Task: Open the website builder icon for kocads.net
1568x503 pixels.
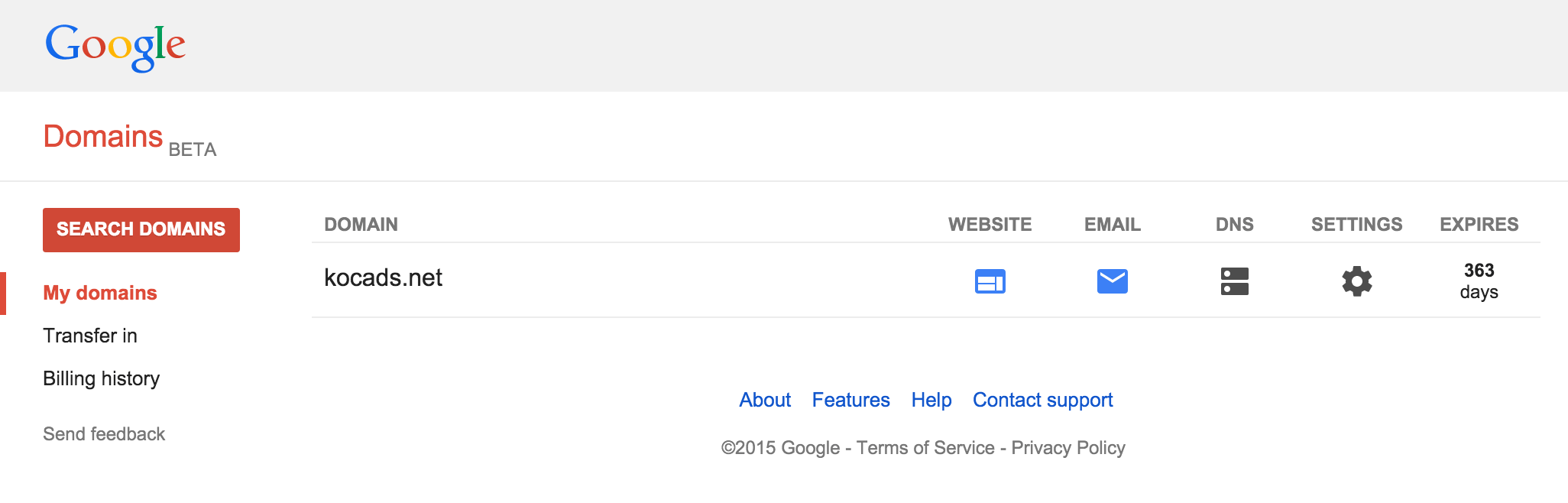Action: click(990, 281)
